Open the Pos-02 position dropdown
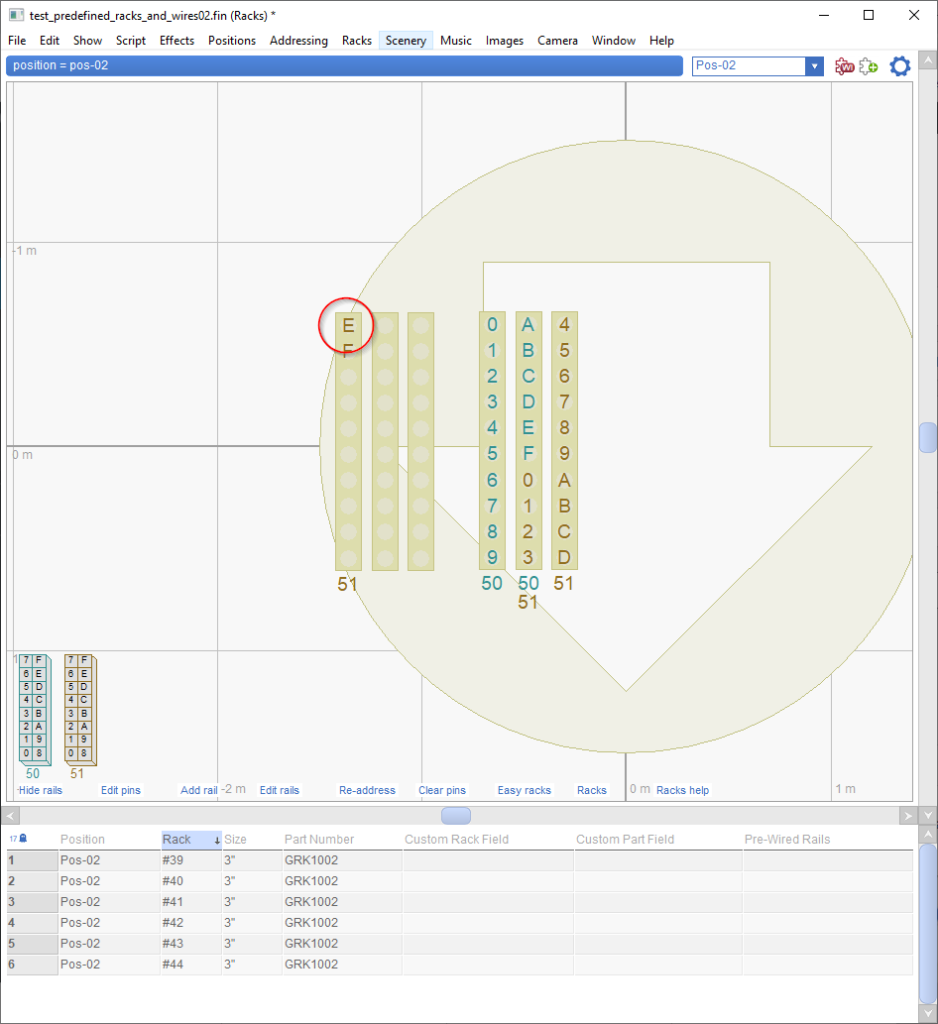 click(x=813, y=66)
